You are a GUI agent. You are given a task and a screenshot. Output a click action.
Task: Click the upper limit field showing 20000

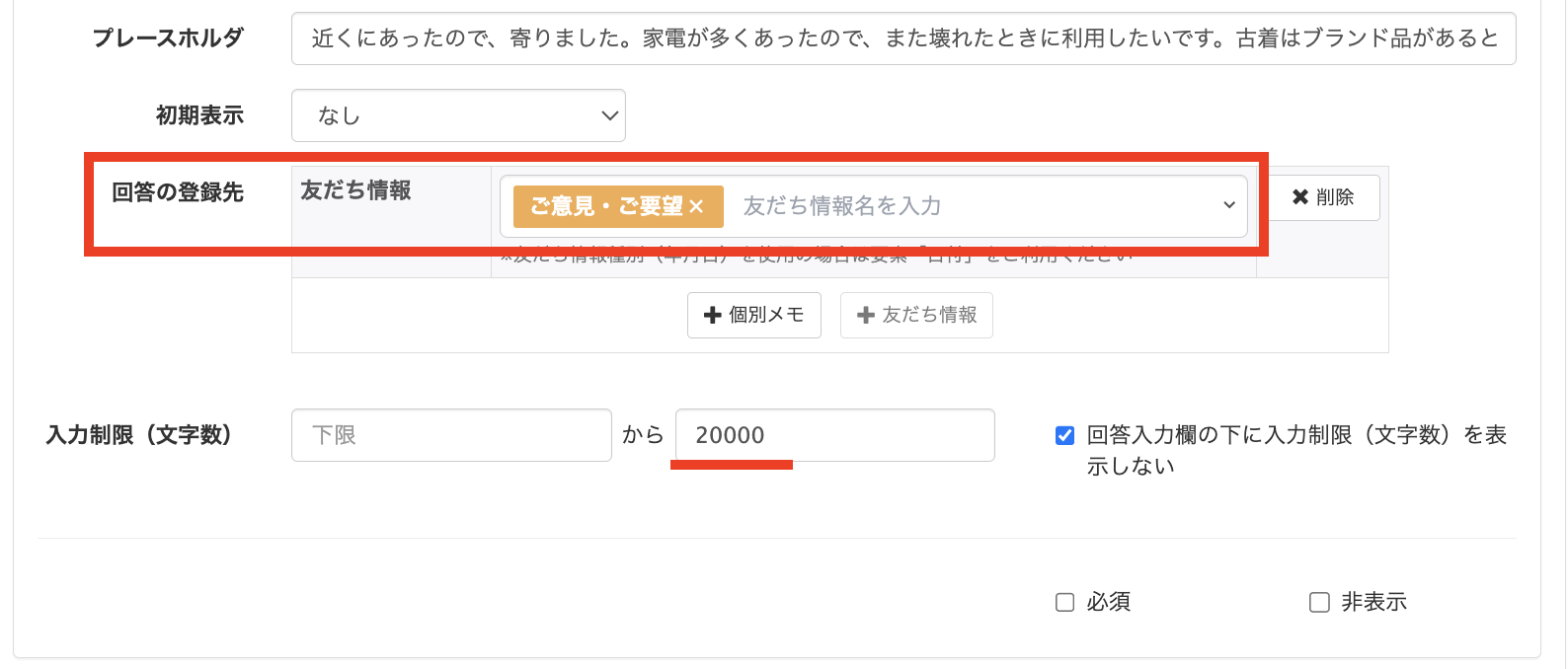pos(834,435)
